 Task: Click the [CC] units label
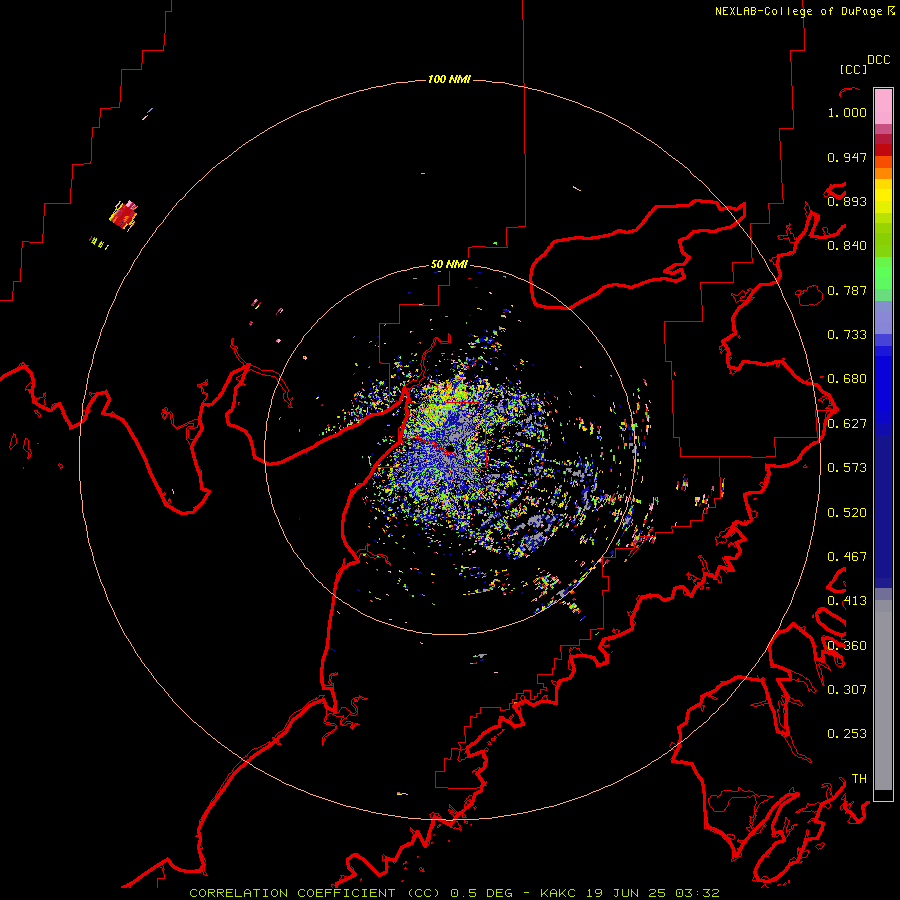[x=853, y=69]
